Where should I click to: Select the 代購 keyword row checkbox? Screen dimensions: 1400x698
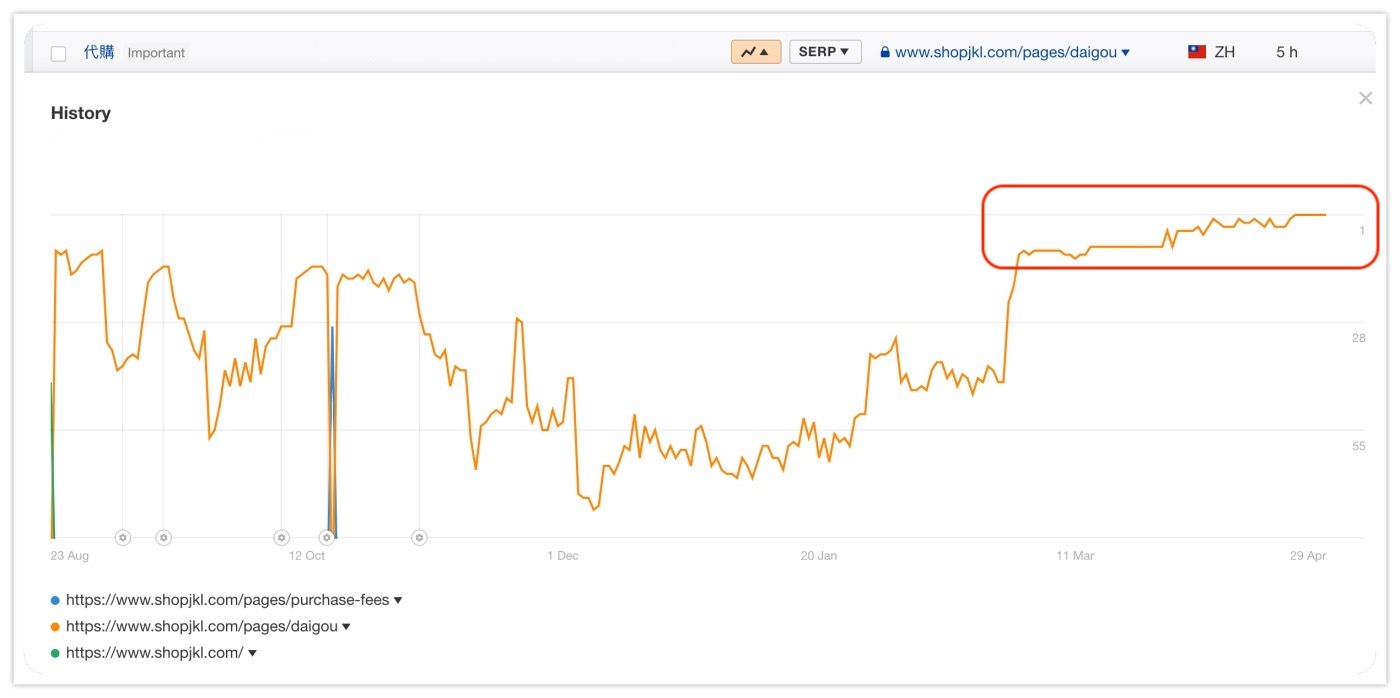58,53
